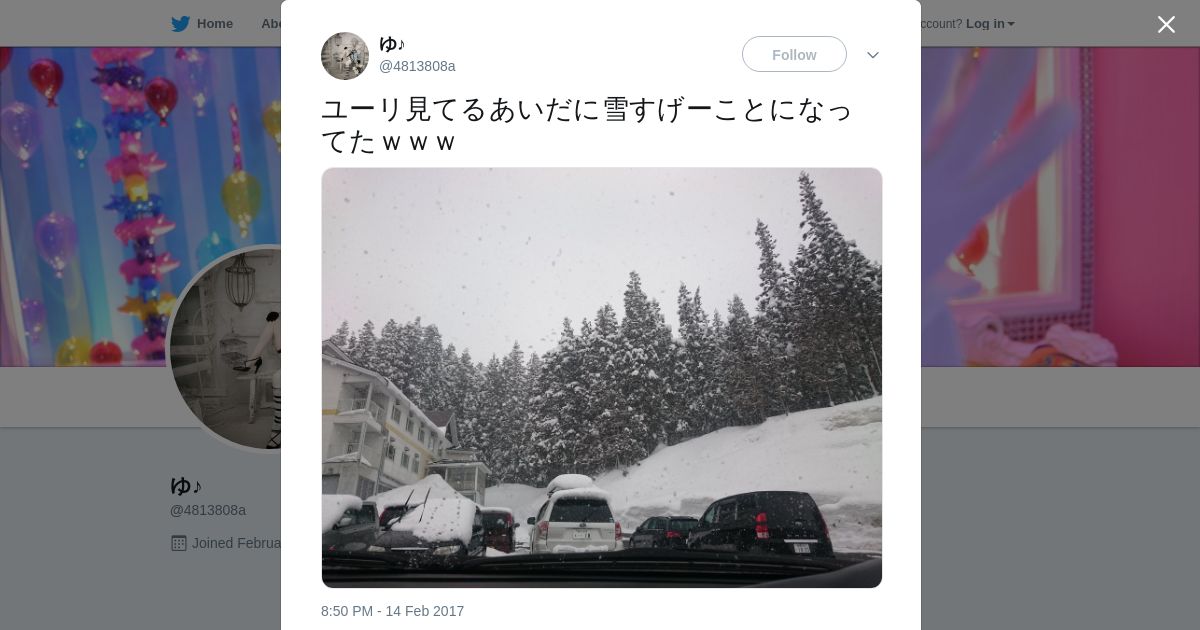Image resolution: width=1200 pixels, height=630 pixels.
Task: Click the display name ゆ♪ in tweet
Action: coord(392,44)
